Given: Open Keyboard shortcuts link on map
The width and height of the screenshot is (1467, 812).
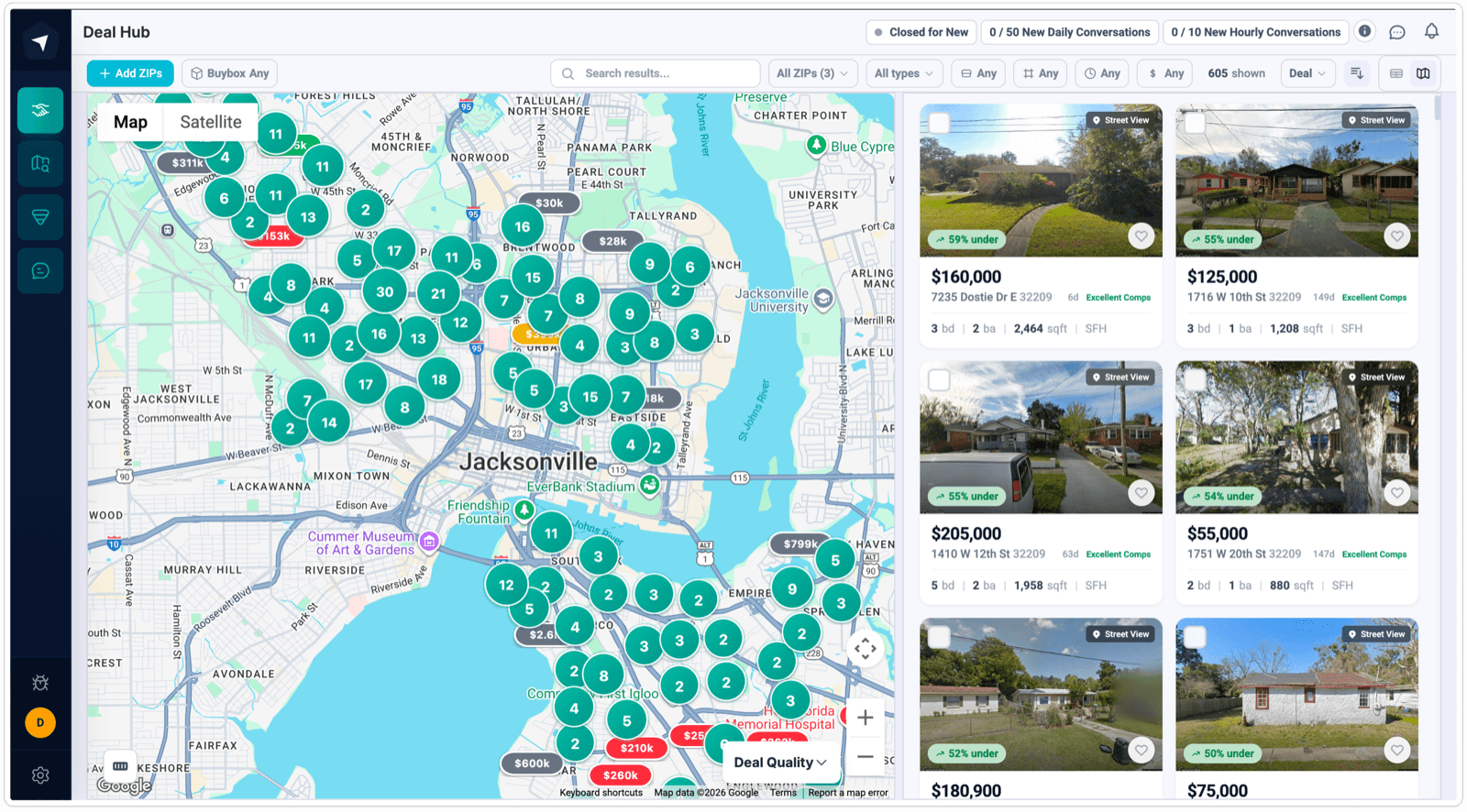Looking at the screenshot, I should tap(601, 793).
